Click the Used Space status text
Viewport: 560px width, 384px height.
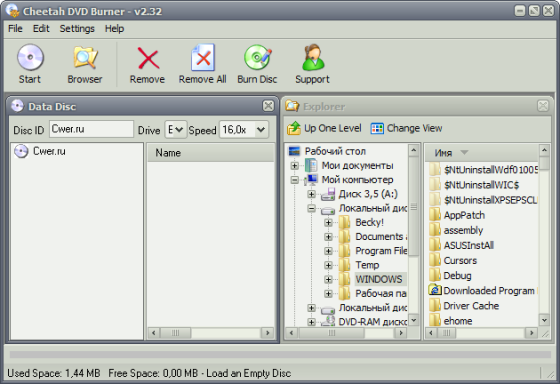pos(54,373)
